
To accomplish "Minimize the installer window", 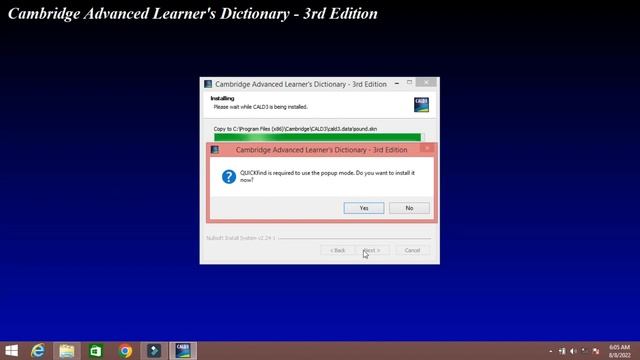I will (397, 83).
